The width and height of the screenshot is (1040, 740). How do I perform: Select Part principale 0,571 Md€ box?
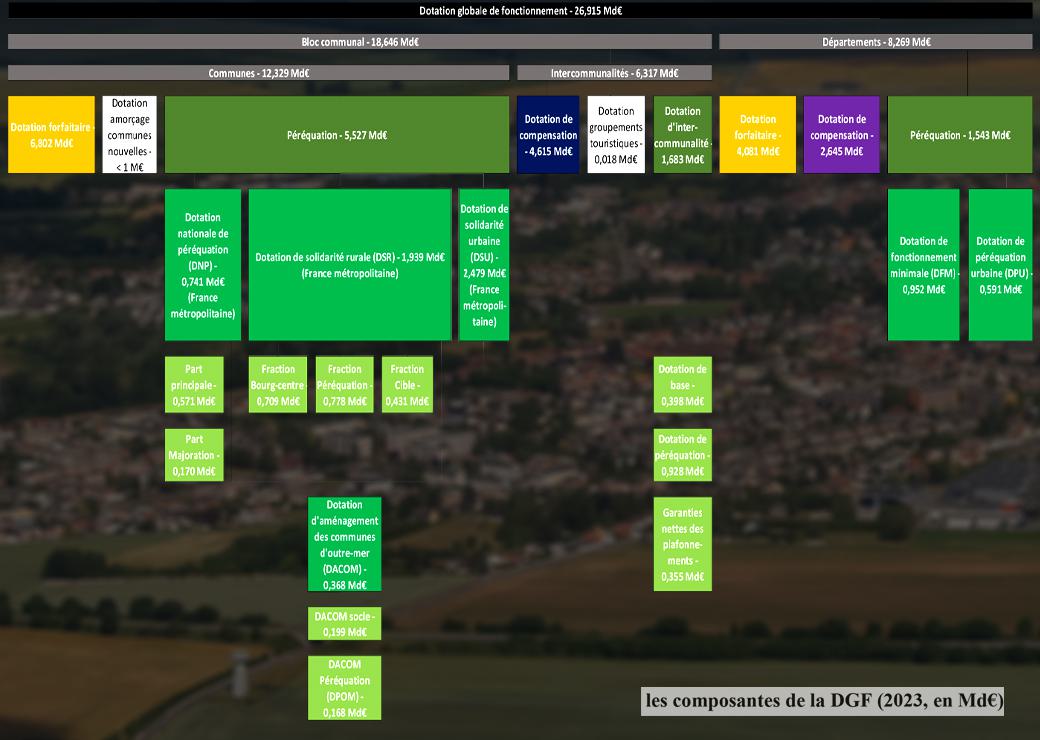tap(194, 385)
